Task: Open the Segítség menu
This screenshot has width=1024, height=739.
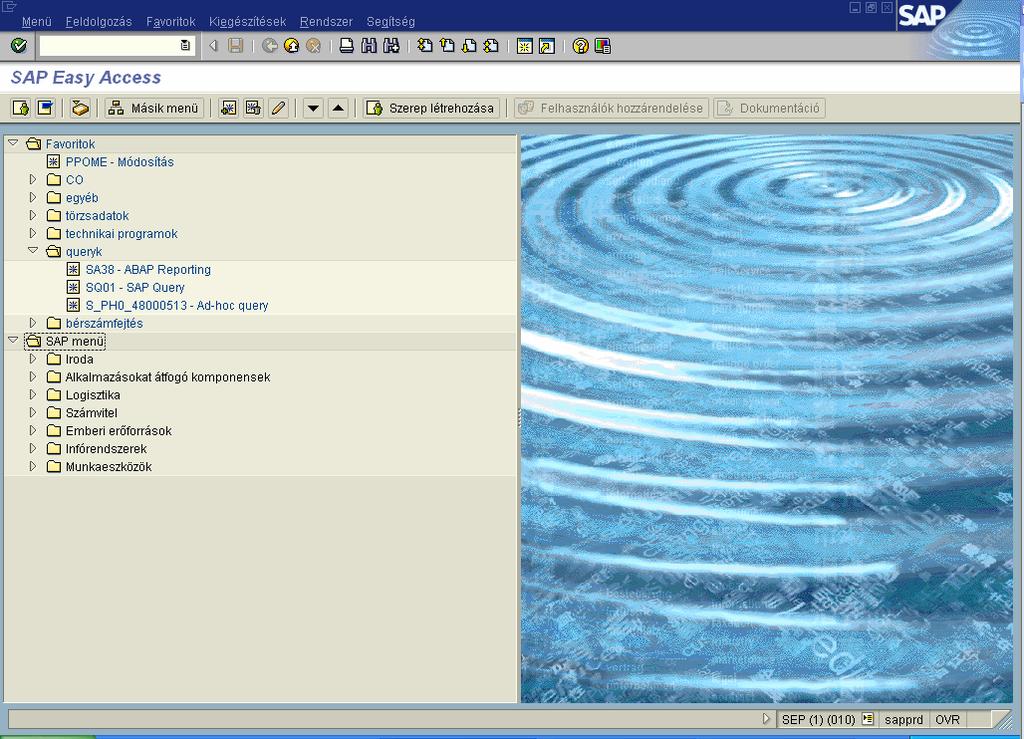Action: (x=391, y=22)
